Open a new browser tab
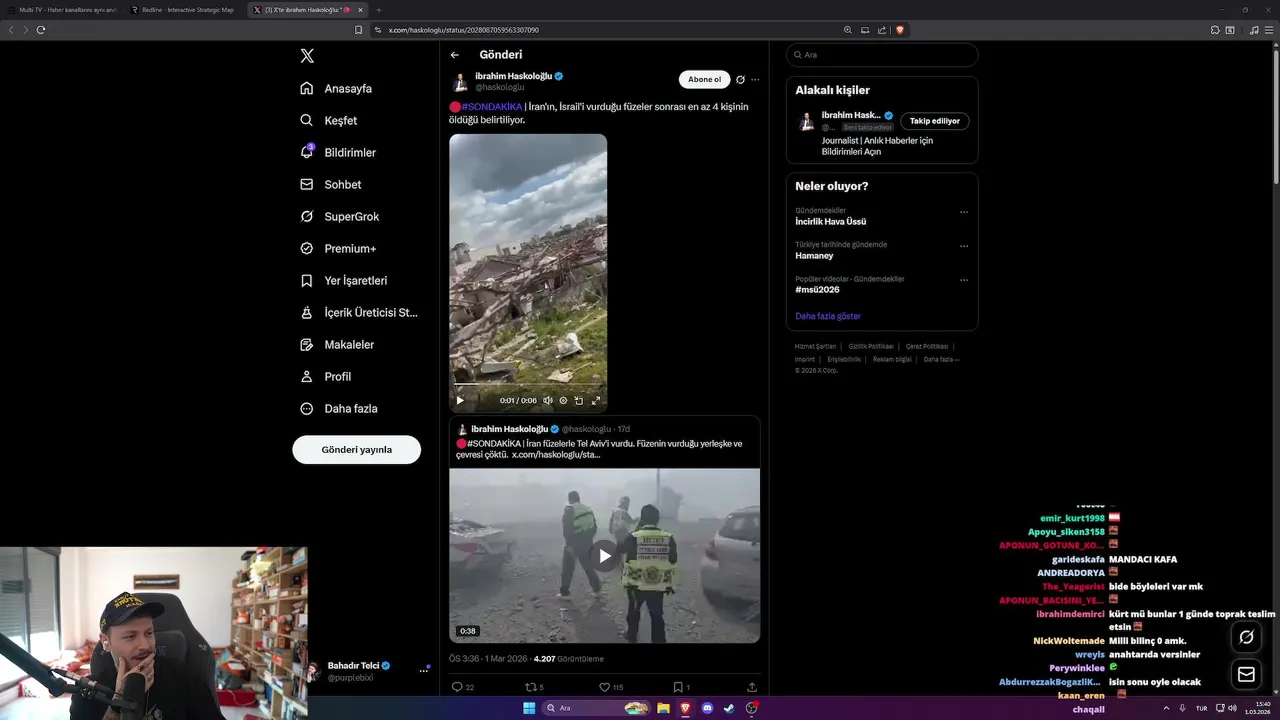The image size is (1280, 720). (378, 10)
